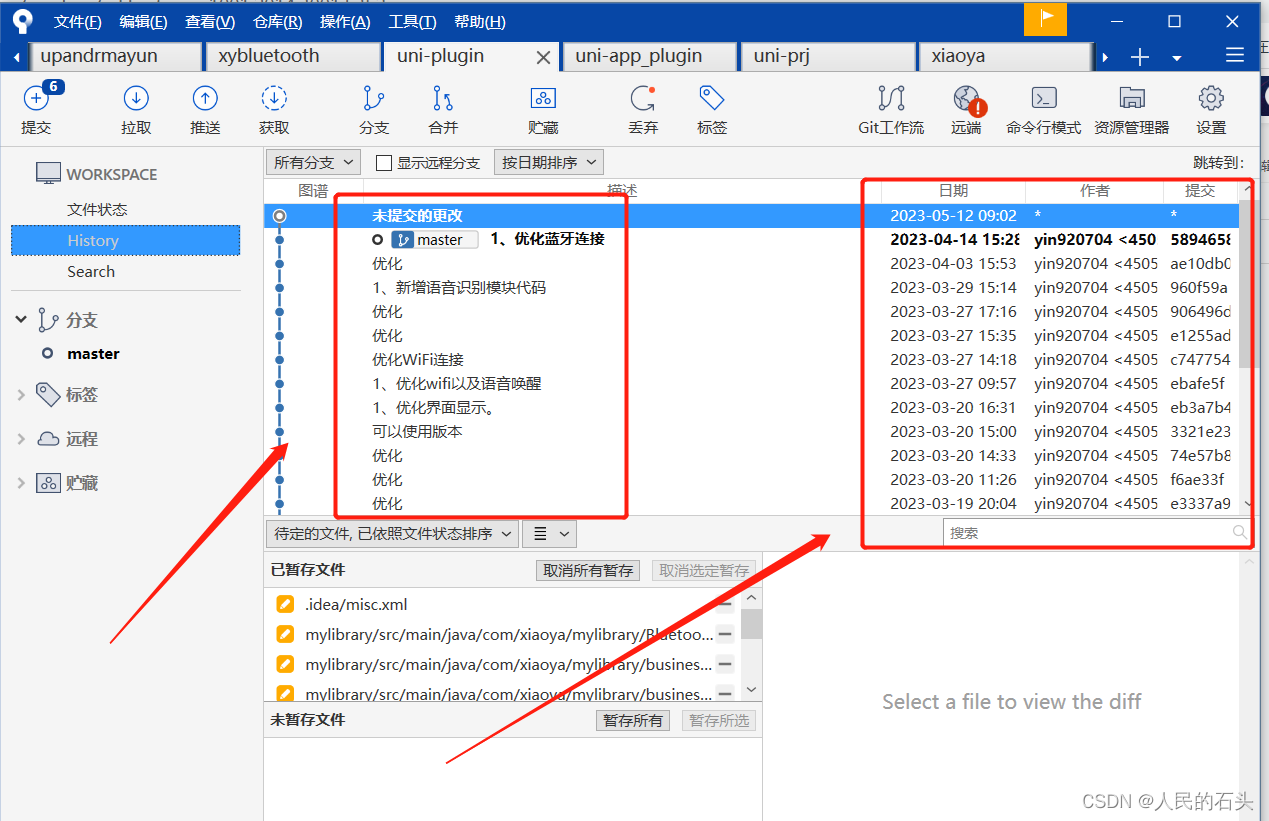Open the 查看(V) menu
Image resolution: width=1269 pixels, height=821 pixels.
[x=210, y=22]
